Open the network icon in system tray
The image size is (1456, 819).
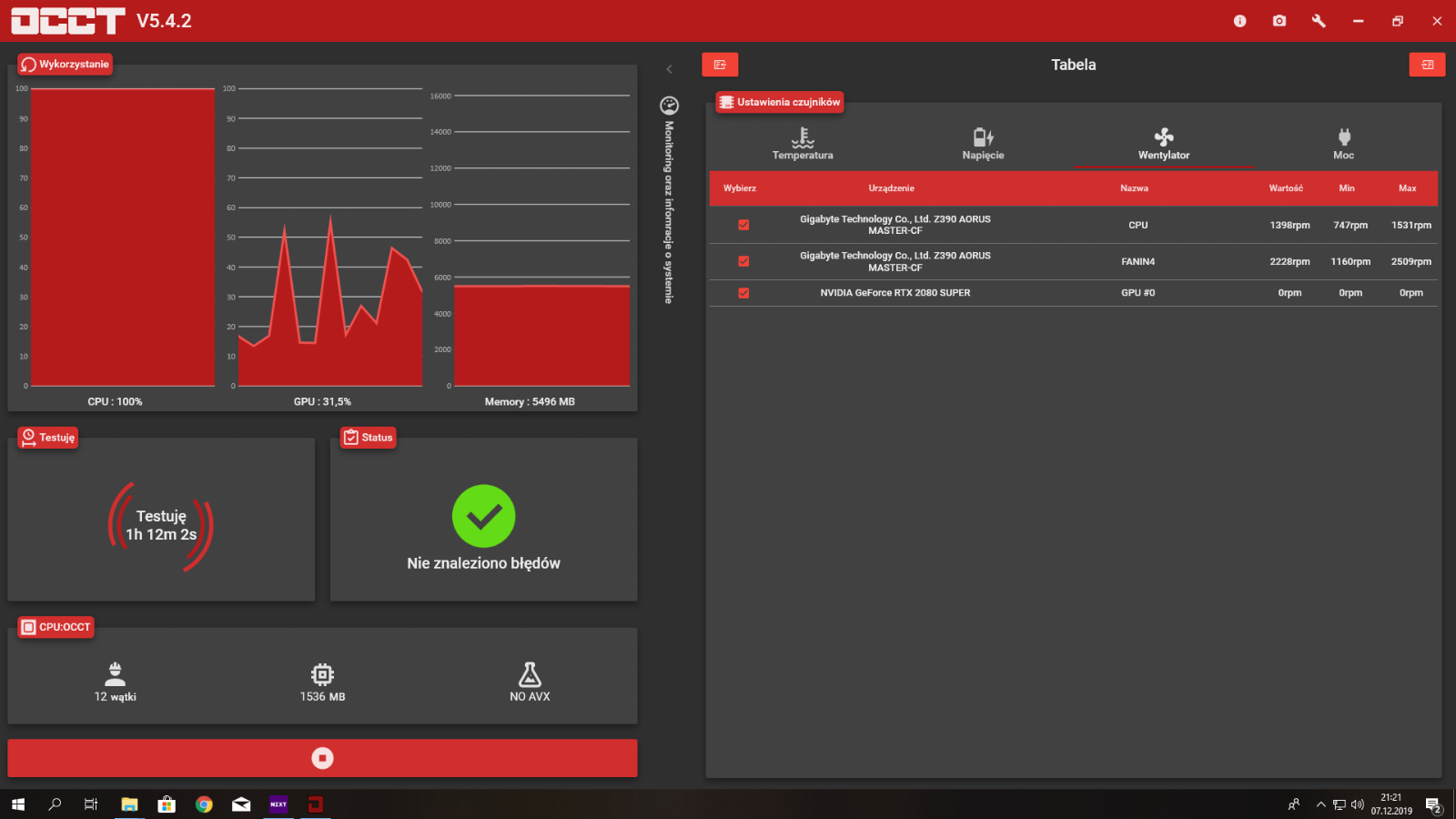point(1340,804)
